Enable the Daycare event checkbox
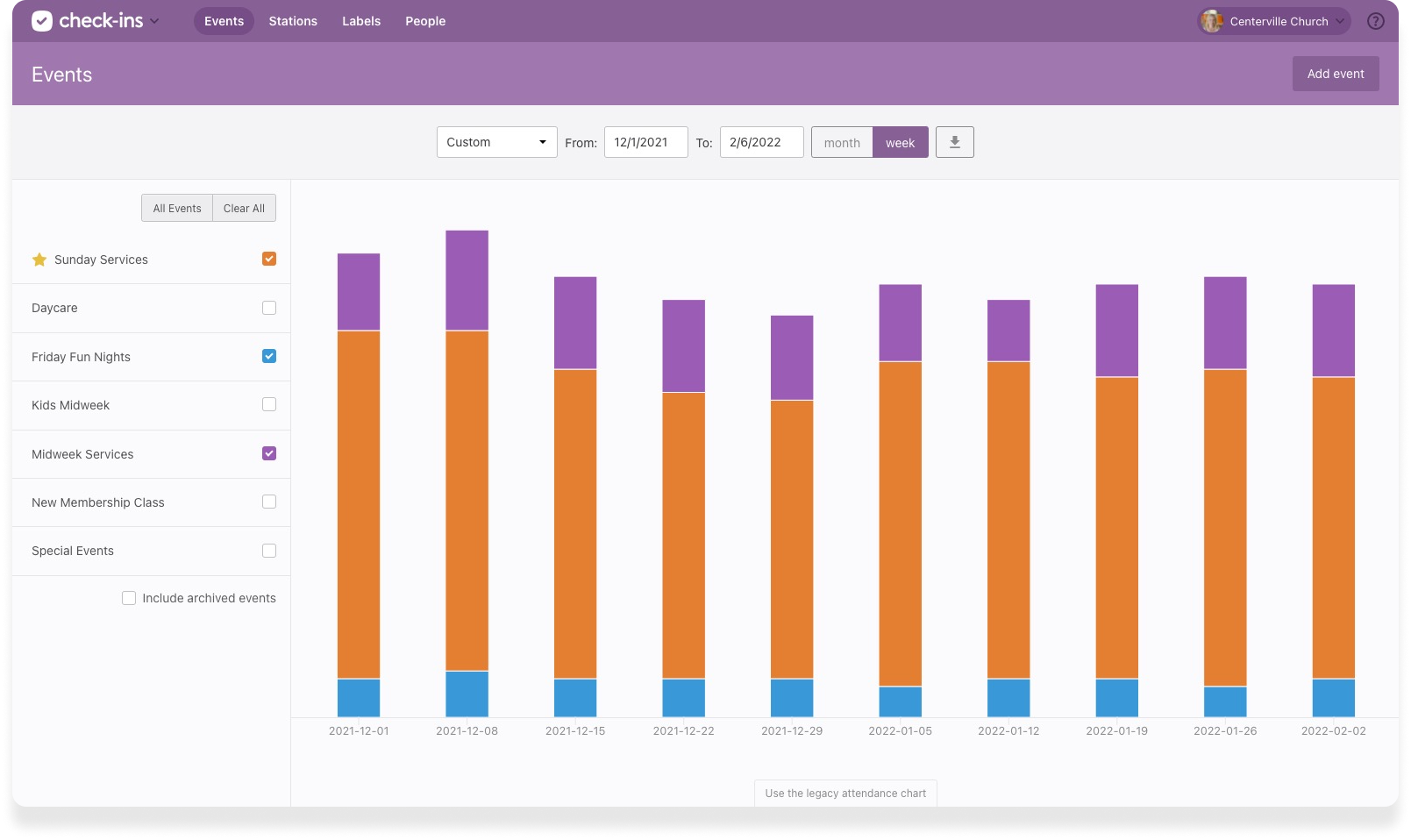This screenshot has width=1411, height=840. tap(269, 308)
